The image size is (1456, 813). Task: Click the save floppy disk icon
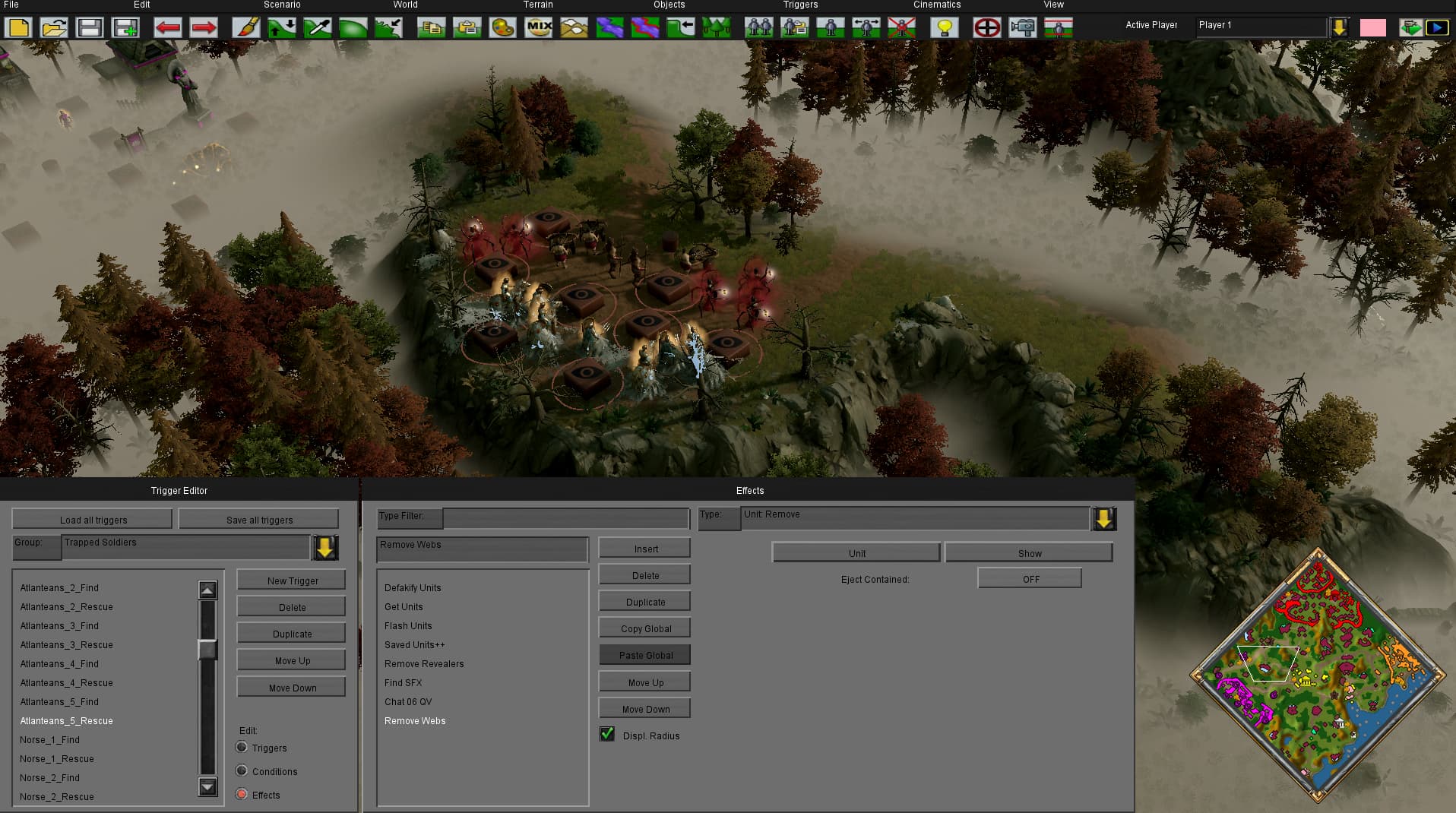(90, 28)
